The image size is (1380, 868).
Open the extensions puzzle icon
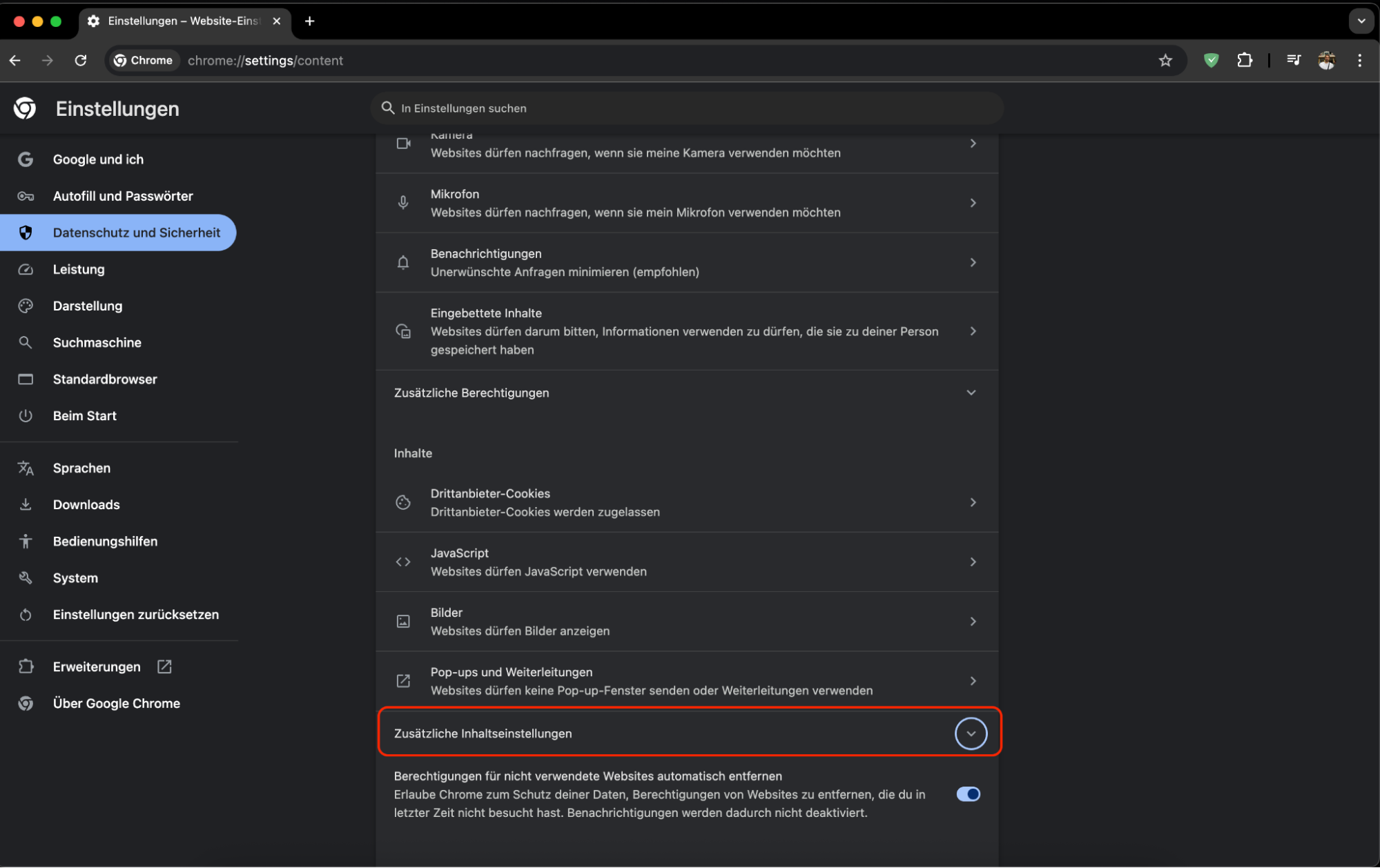(1245, 60)
